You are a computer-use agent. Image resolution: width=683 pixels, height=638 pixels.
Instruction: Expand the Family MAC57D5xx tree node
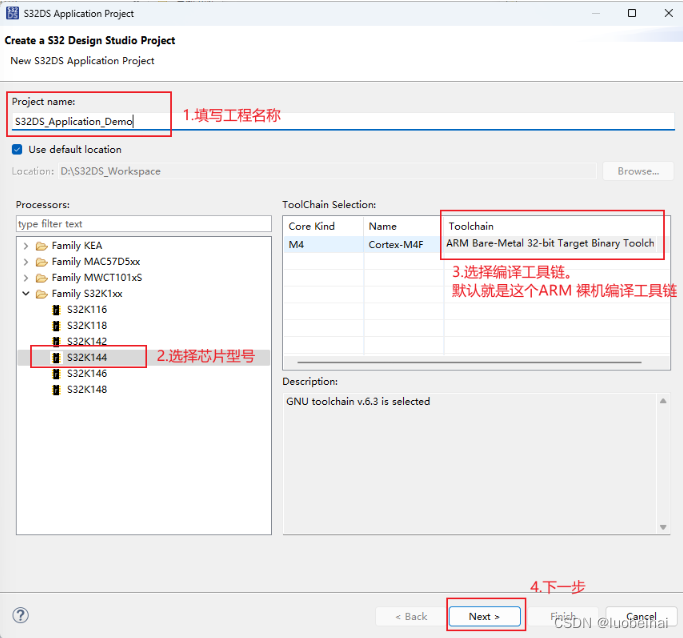click(x=26, y=262)
